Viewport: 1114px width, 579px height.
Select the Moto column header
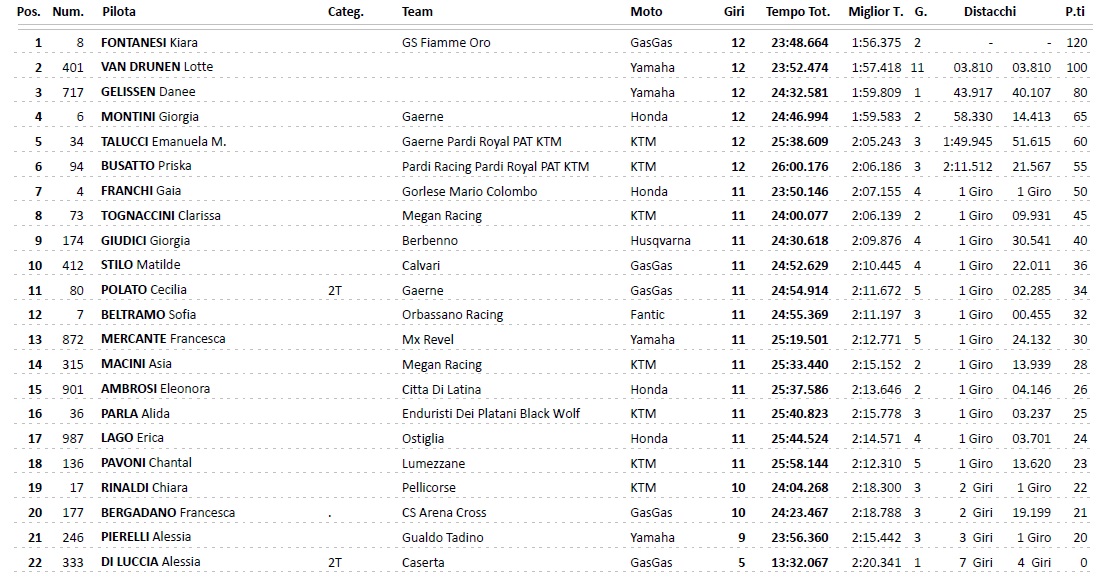pyautogui.click(x=646, y=12)
